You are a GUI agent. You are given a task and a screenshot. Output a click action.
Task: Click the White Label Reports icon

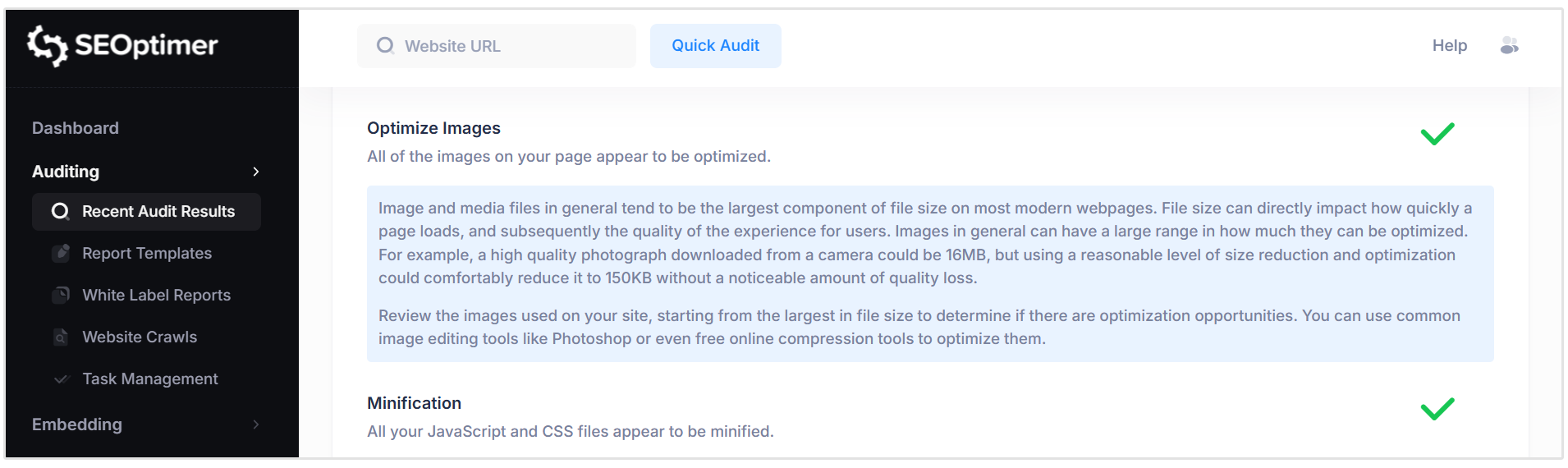click(61, 295)
